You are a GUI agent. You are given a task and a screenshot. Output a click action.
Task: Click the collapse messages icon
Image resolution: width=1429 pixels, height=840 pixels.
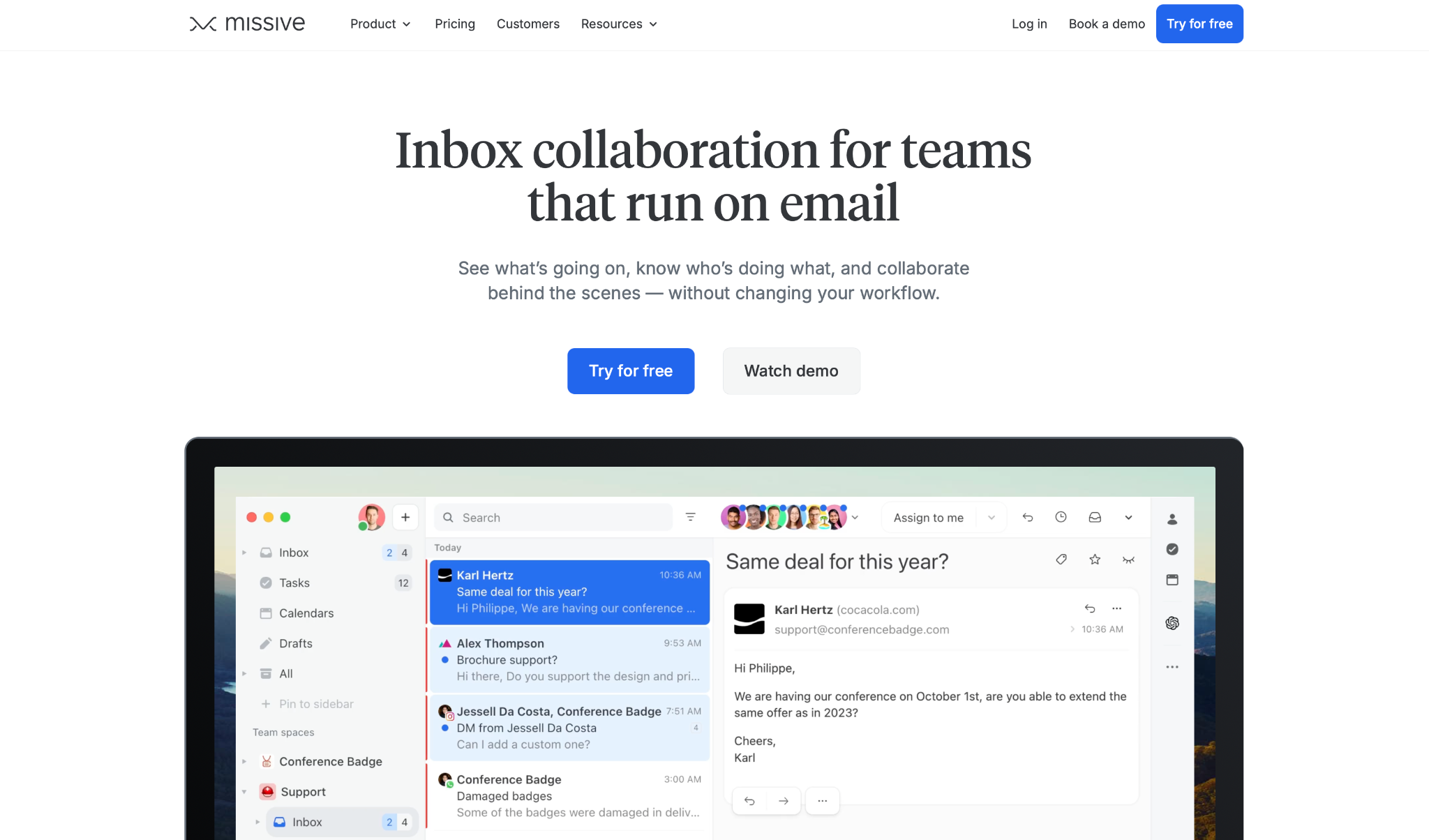point(1128,560)
